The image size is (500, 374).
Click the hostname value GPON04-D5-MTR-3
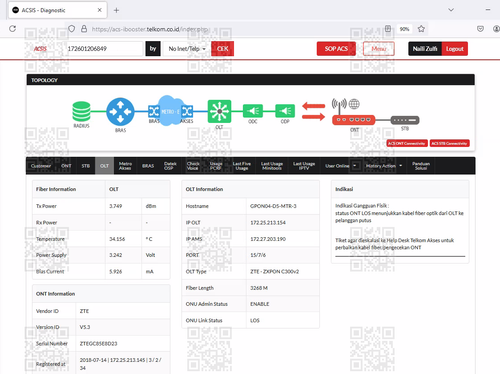pos(273,206)
